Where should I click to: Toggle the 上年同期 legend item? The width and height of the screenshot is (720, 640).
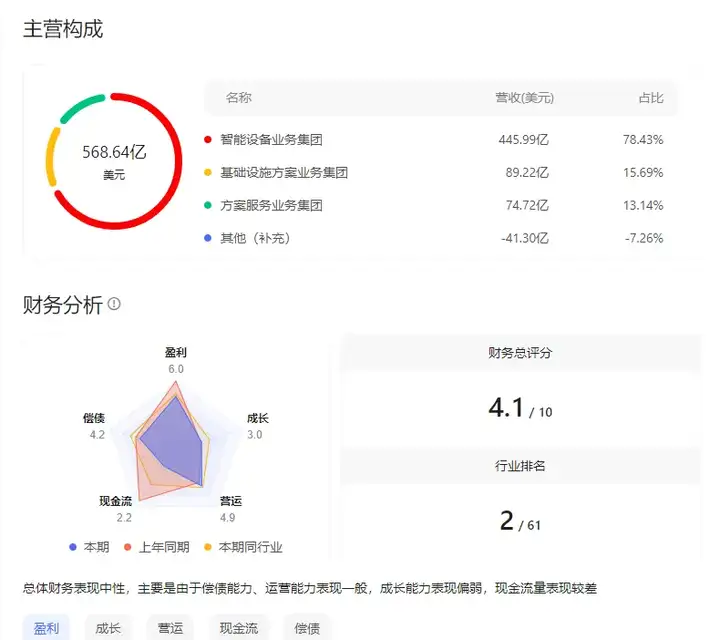[x=157, y=547]
